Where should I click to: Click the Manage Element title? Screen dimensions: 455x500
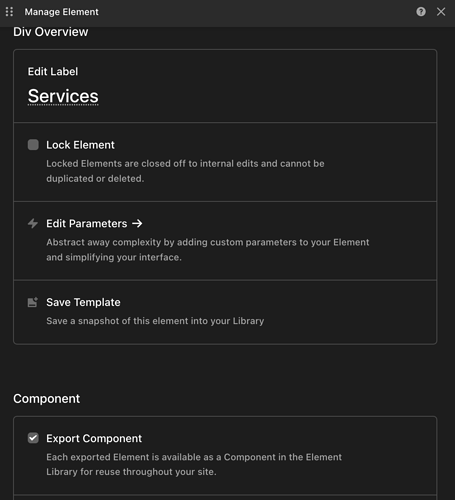coord(61,12)
